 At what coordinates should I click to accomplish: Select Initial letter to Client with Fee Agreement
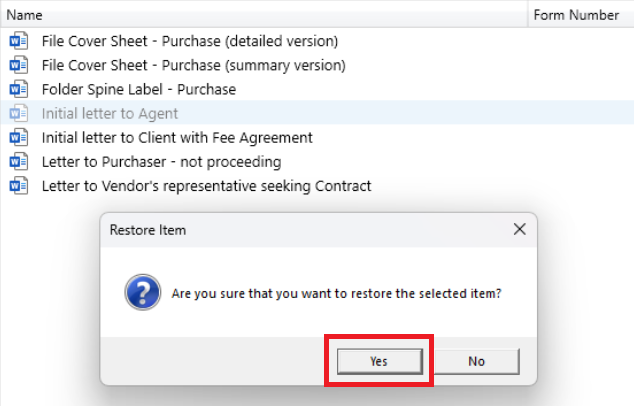(x=177, y=137)
